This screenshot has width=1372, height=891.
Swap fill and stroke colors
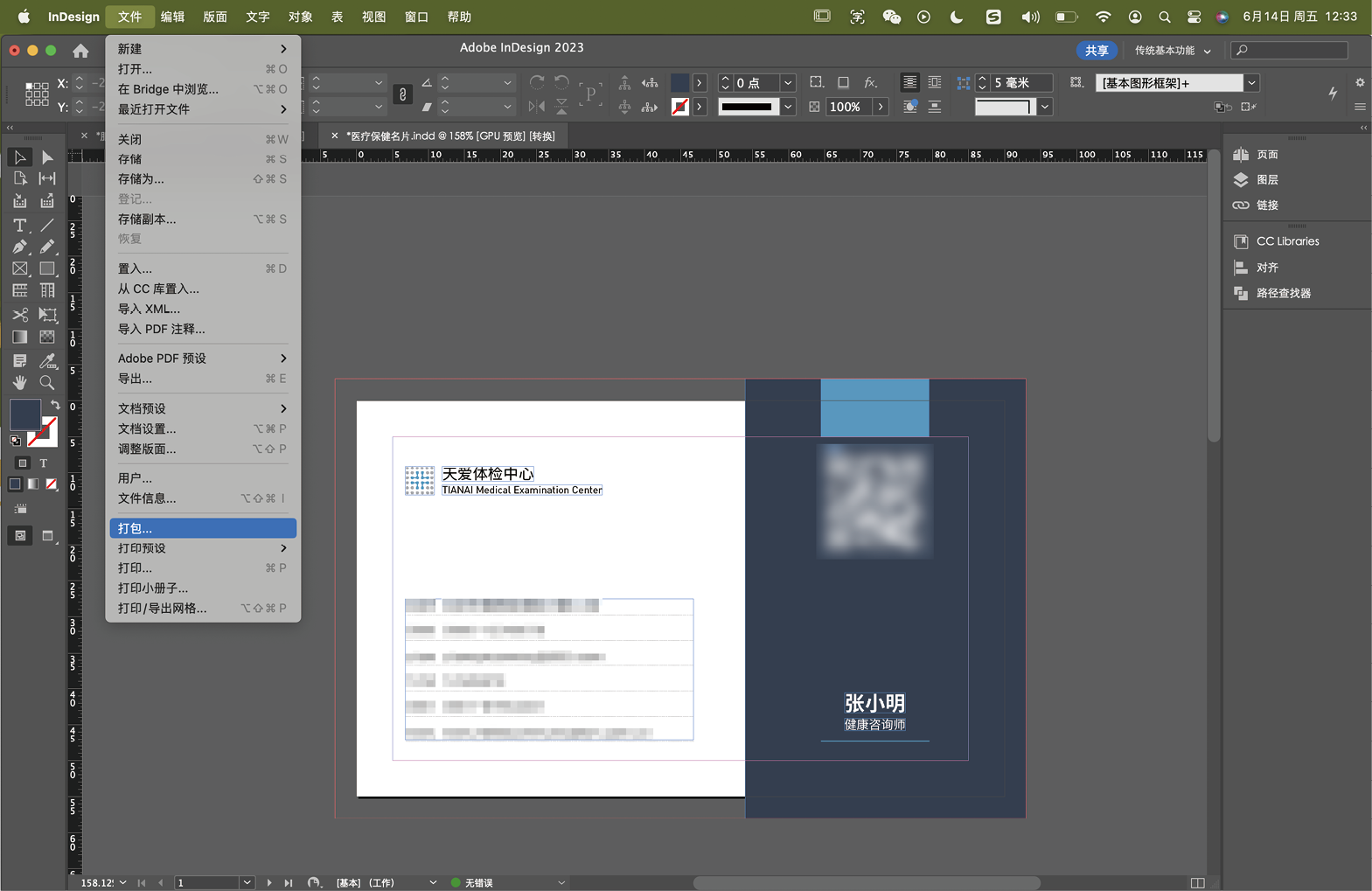tap(55, 405)
